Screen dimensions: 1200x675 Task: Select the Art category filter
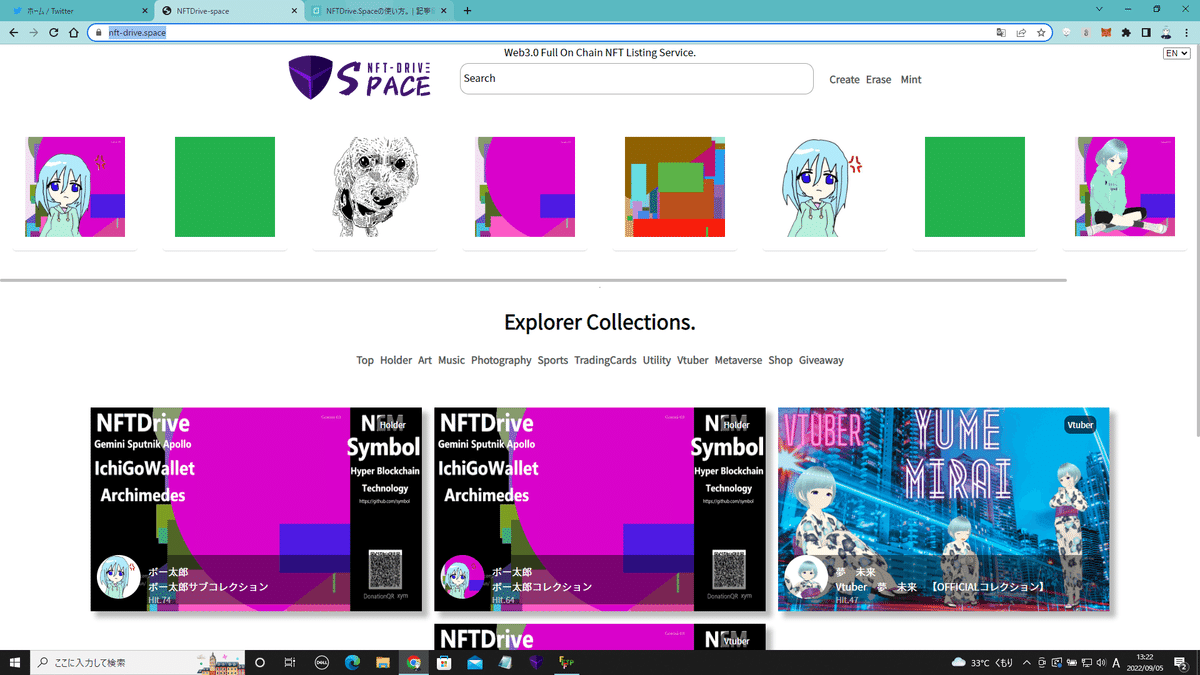pyautogui.click(x=425, y=360)
